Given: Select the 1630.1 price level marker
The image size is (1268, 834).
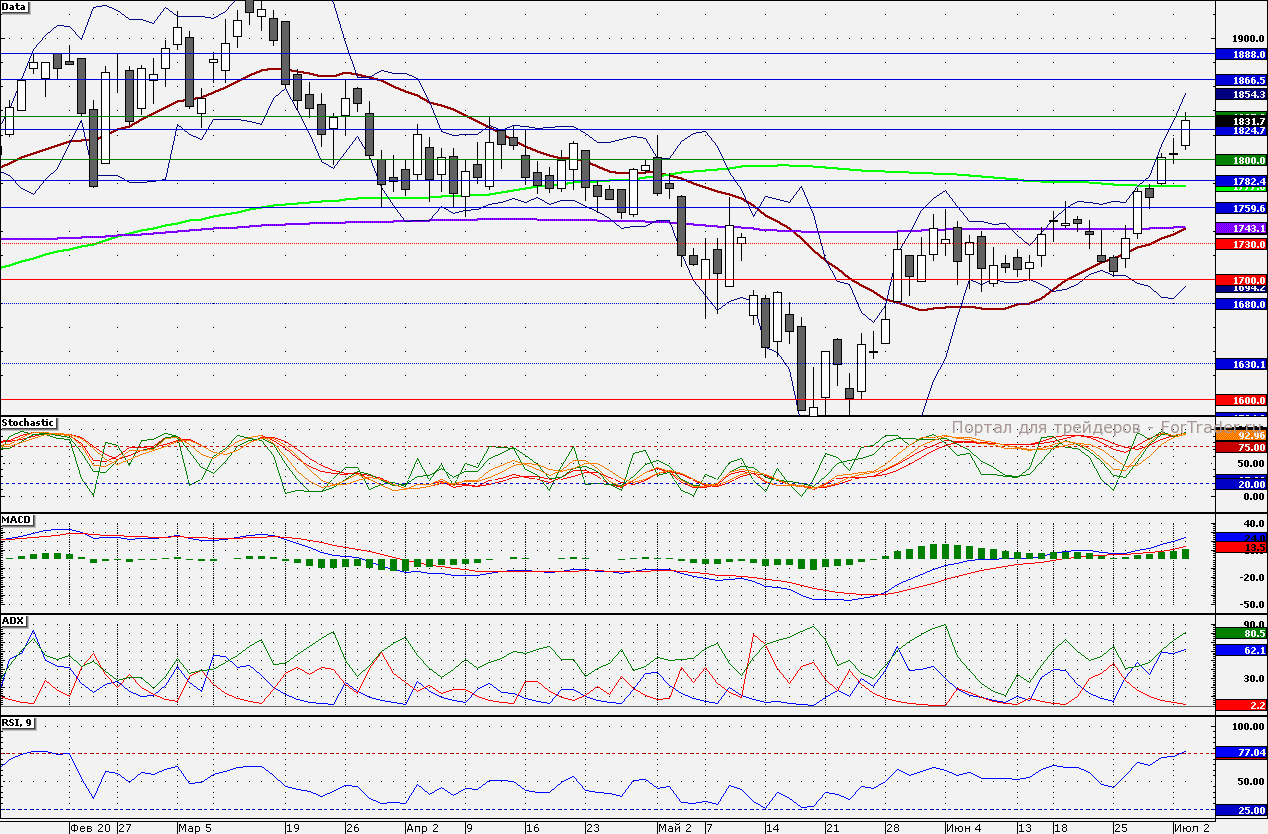Looking at the screenshot, I should [1241, 365].
